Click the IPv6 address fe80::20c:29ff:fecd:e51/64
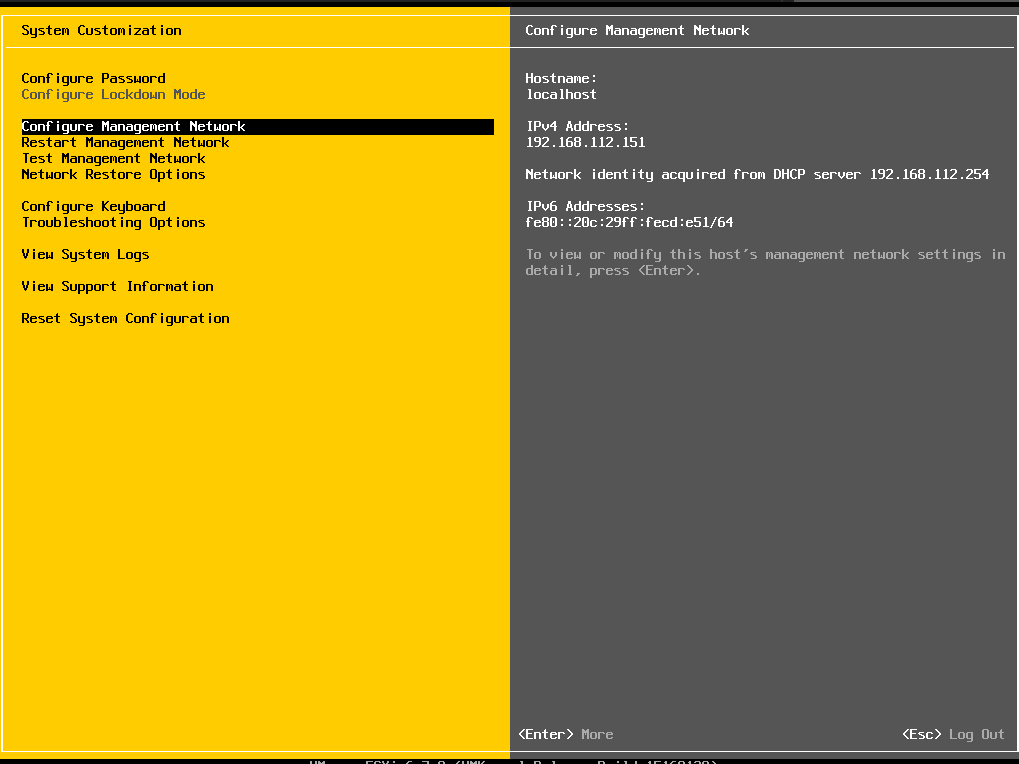Screen dimensions: 1019x764 629,223
